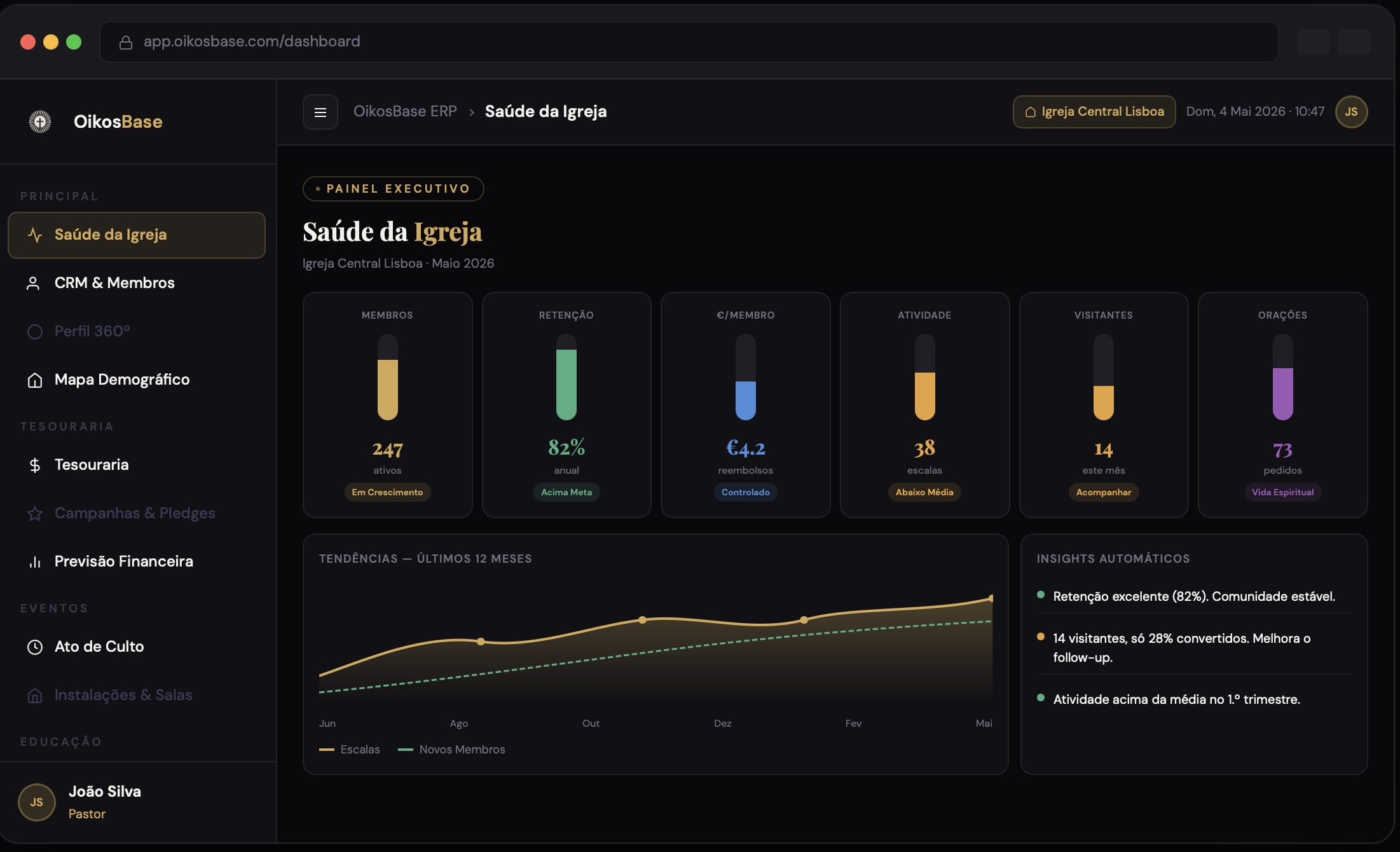This screenshot has width=1400, height=852.
Task: Click the Painel Executivo pill label
Action: (394, 189)
